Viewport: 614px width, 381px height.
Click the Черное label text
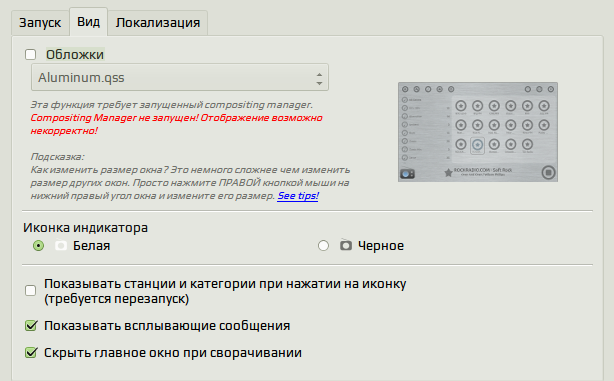tap(381, 246)
